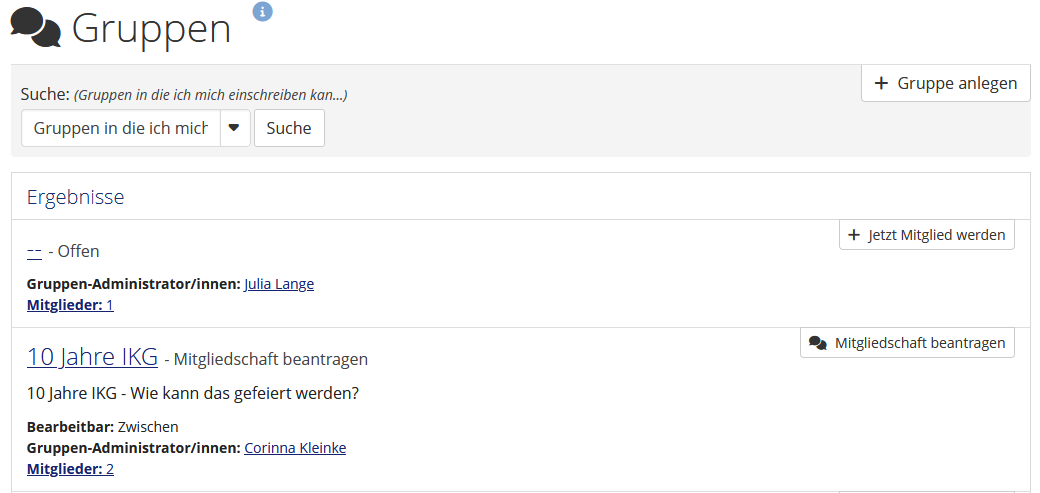Click the plus icon in Jetzt Mitglied werden
The height and width of the screenshot is (493, 1040).
[854, 235]
